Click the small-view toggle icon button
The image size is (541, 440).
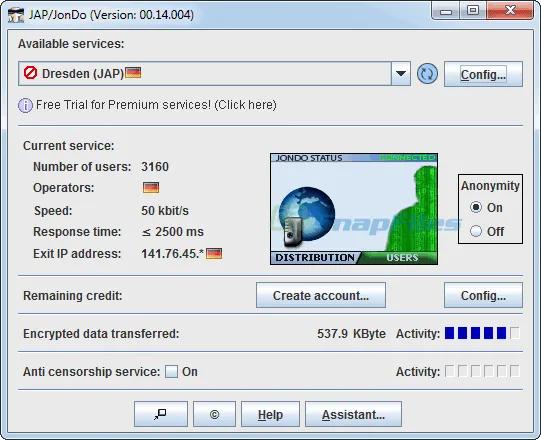[x=161, y=414]
